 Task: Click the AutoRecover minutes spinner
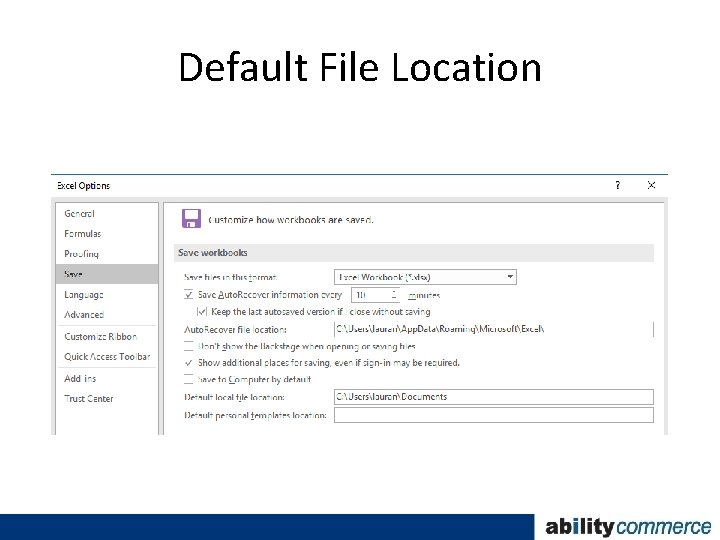coord(394,295)
